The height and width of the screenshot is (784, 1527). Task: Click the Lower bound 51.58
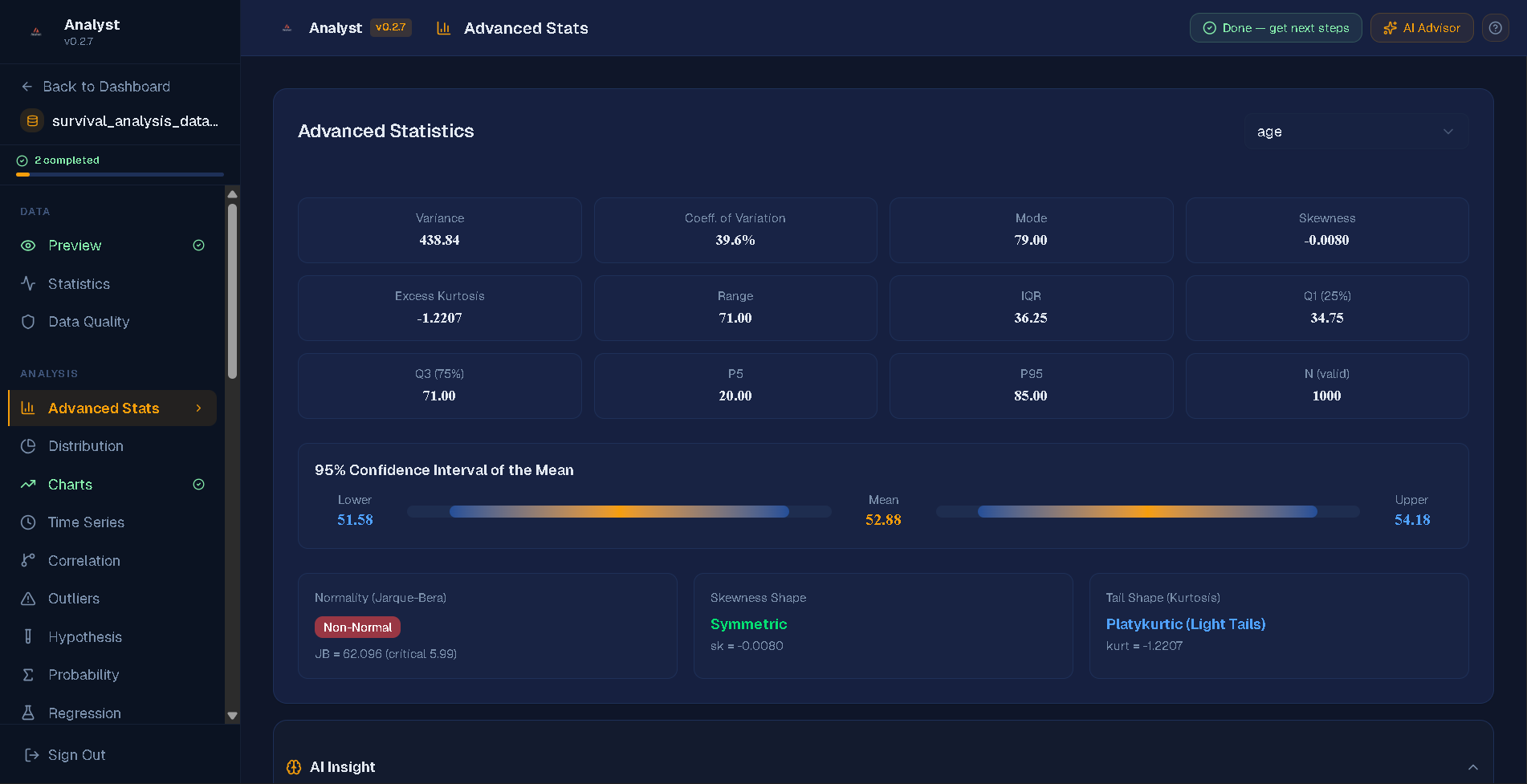(355, 520)
